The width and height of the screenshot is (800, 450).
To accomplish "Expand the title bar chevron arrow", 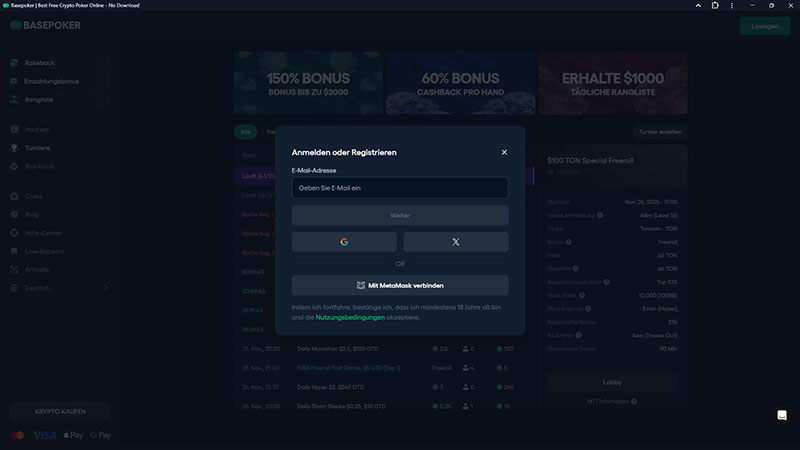I will (699, 5).
